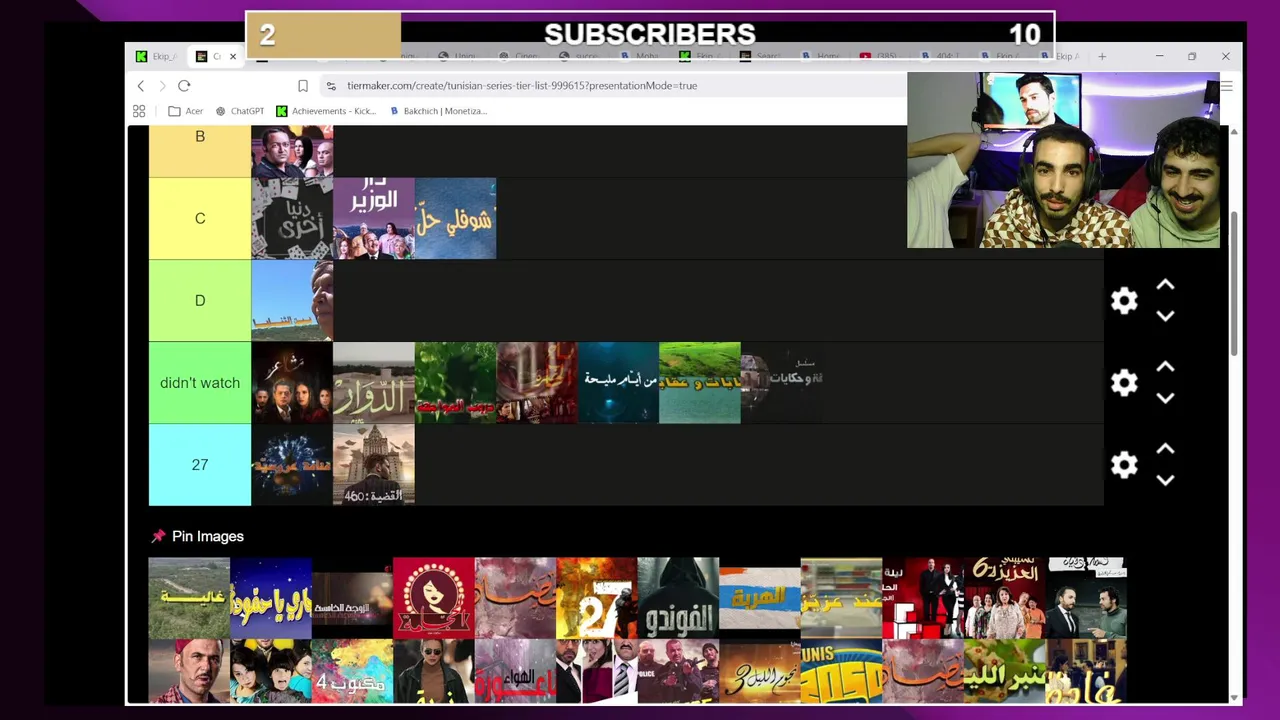
Task: Pick the flaming 27 image from pool
Action: pos(597,598)
